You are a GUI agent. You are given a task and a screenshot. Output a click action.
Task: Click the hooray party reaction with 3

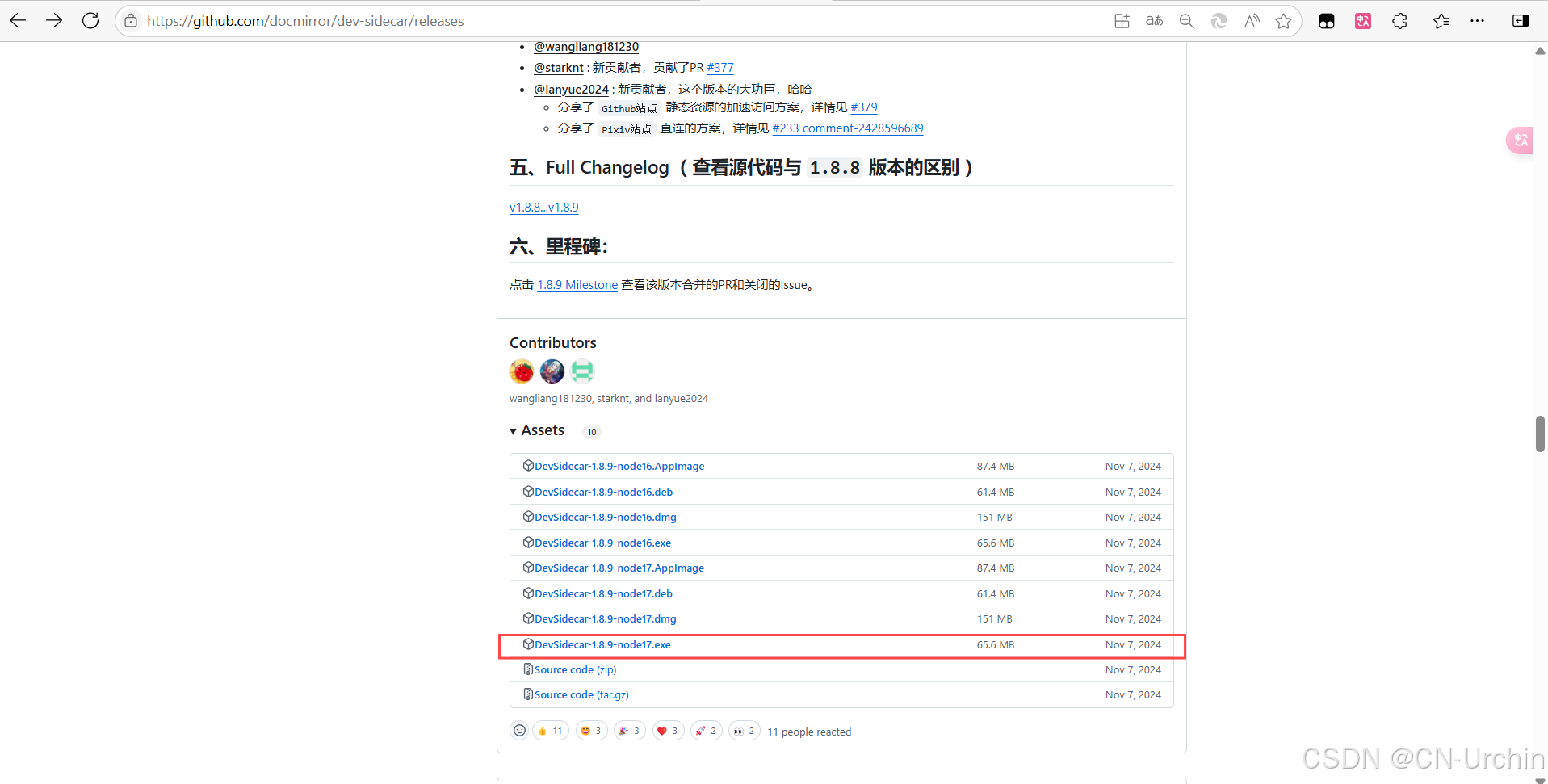630,731
